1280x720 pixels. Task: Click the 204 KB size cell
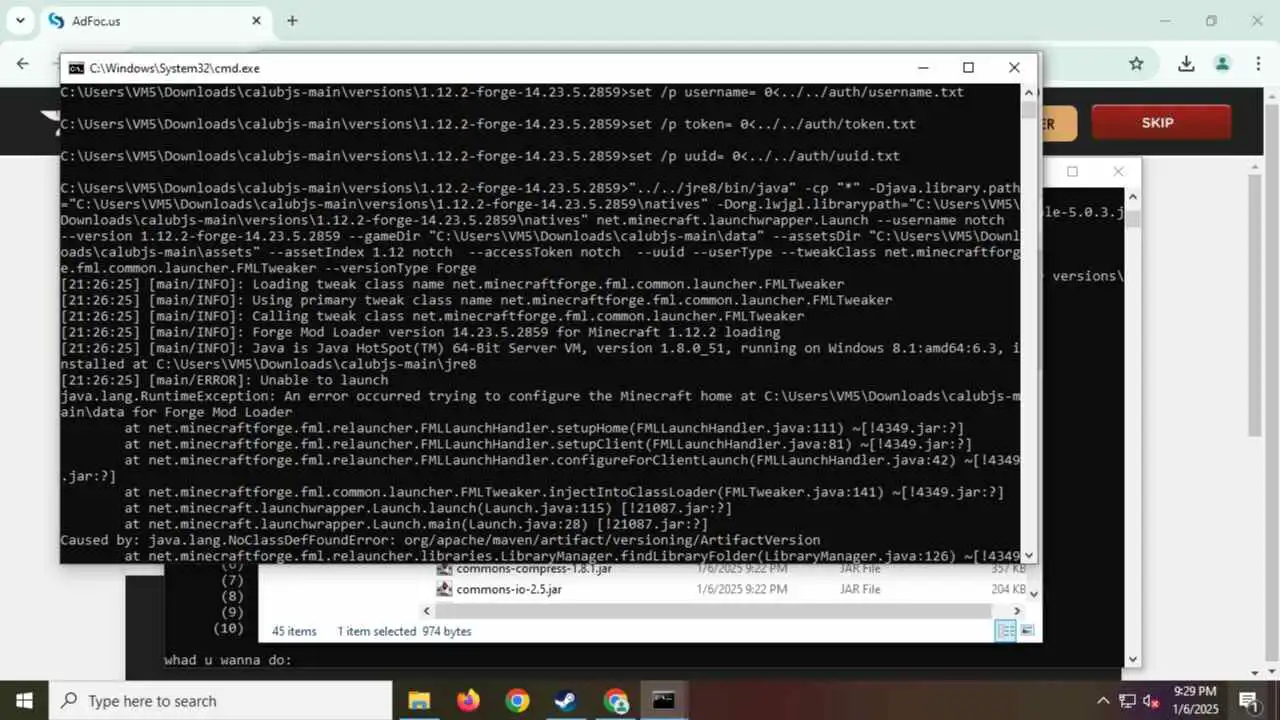1008,589
